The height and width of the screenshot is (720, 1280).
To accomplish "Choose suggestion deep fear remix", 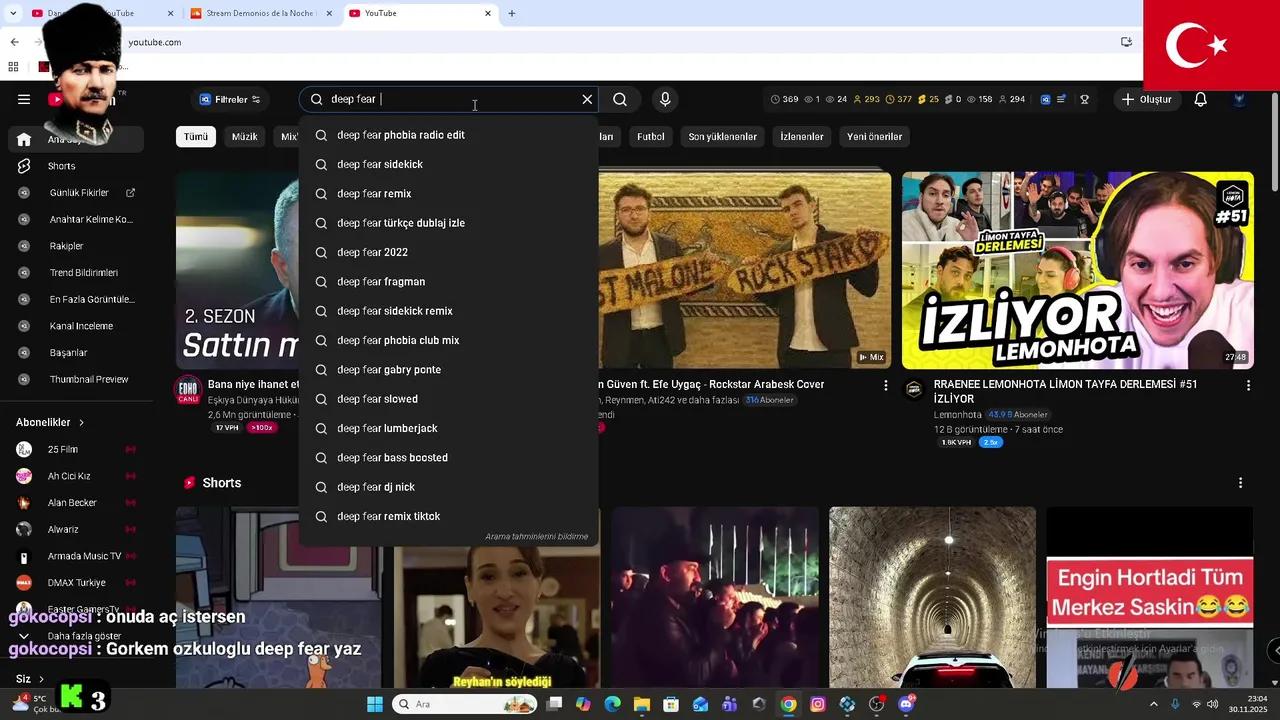I will [448, 194].
